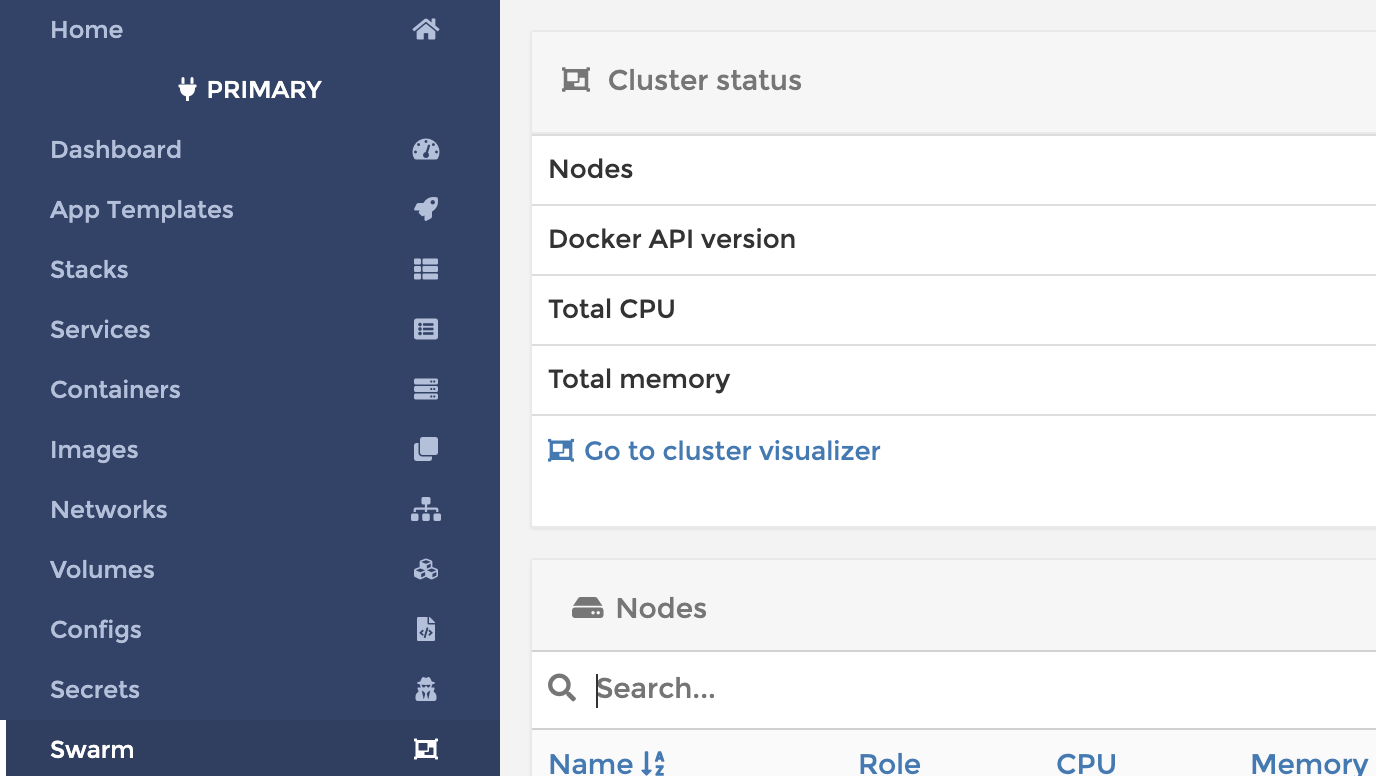Click the nodes Search input field
Screen dimensions: 1376x776
900,689
